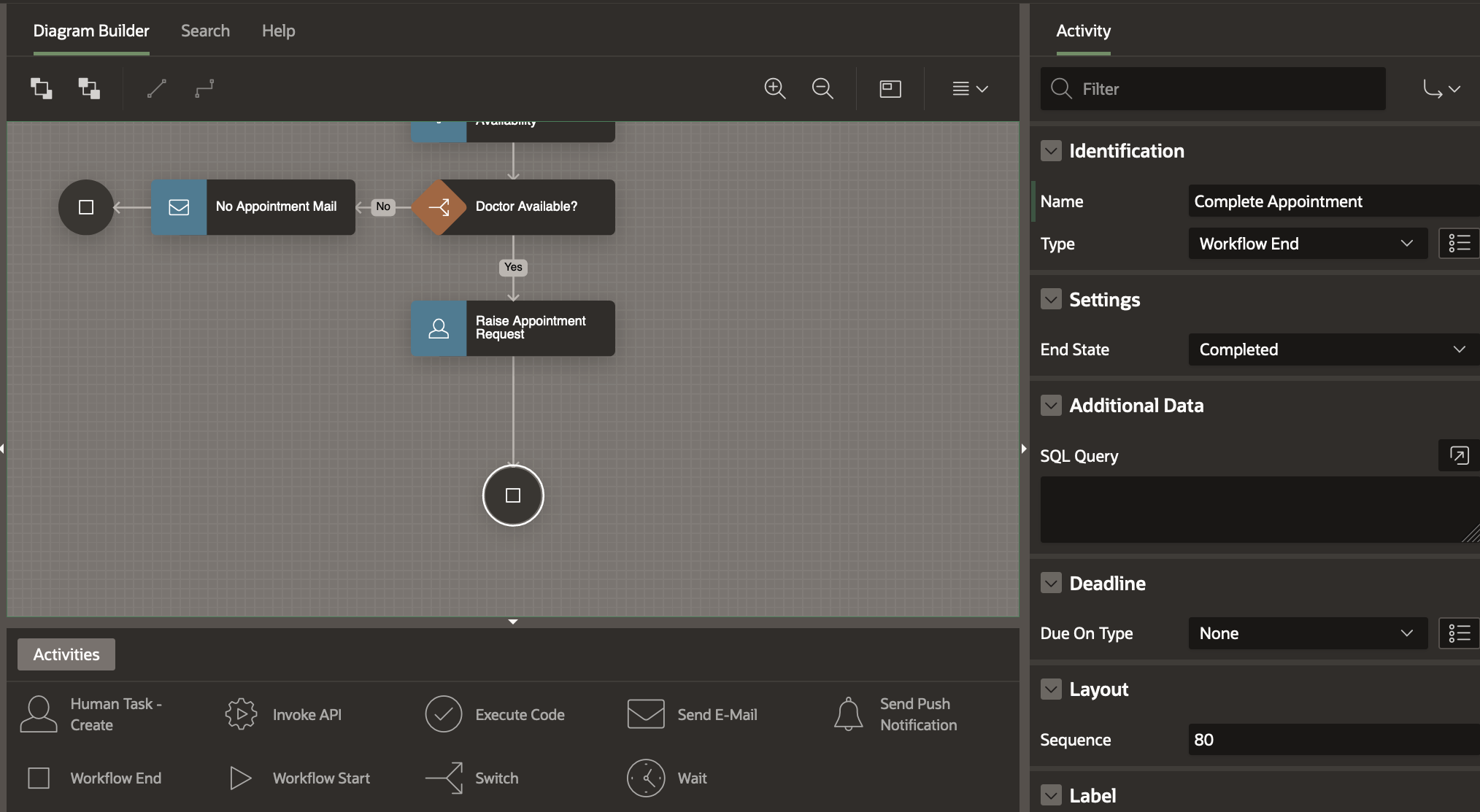Viewport: 1480px width, 812px height.
Task: Click the zoom in magnifier icon
Action: pyautogui.click(x=774, y=89)
